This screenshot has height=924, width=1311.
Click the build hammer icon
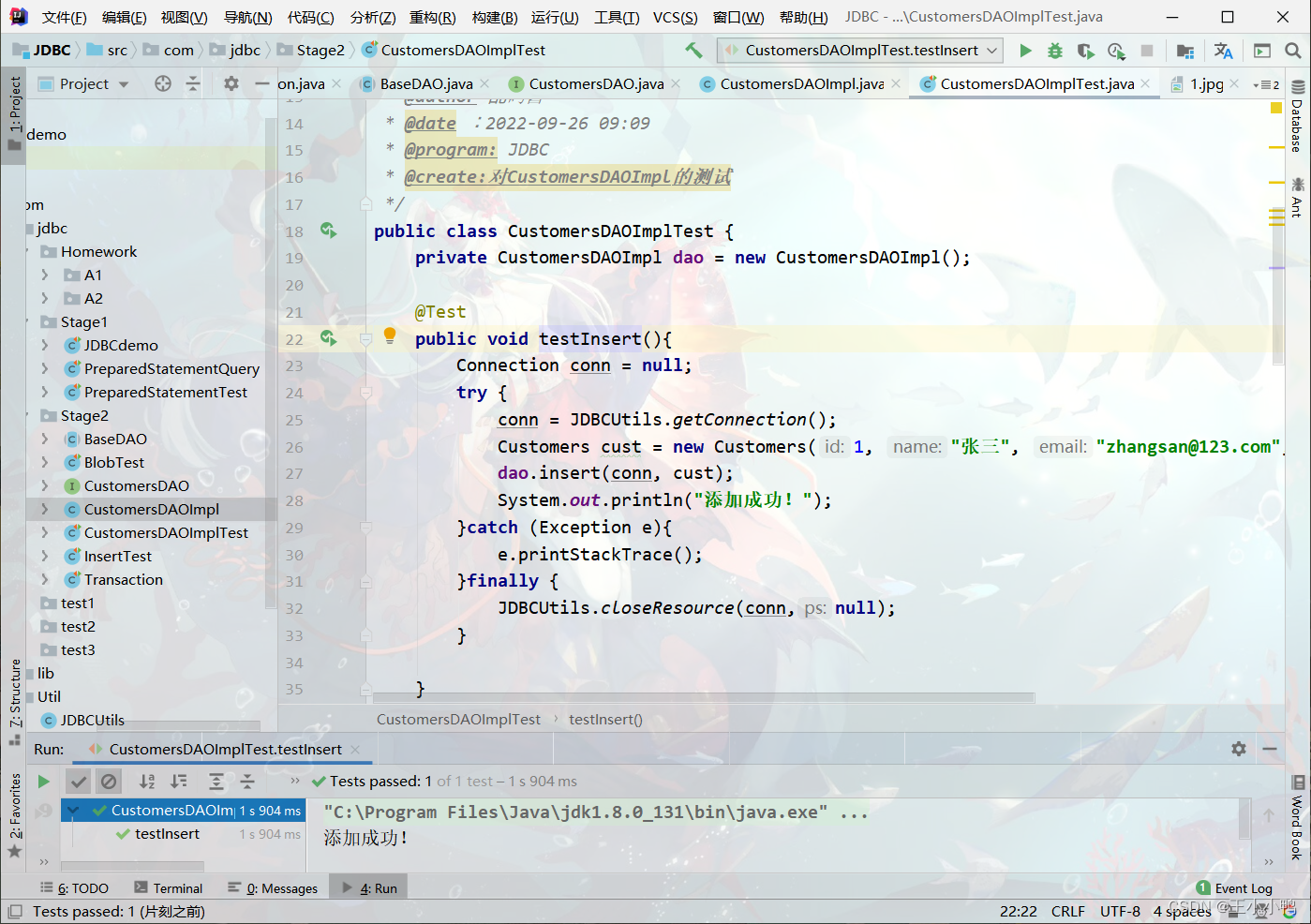tap(693, 50)
